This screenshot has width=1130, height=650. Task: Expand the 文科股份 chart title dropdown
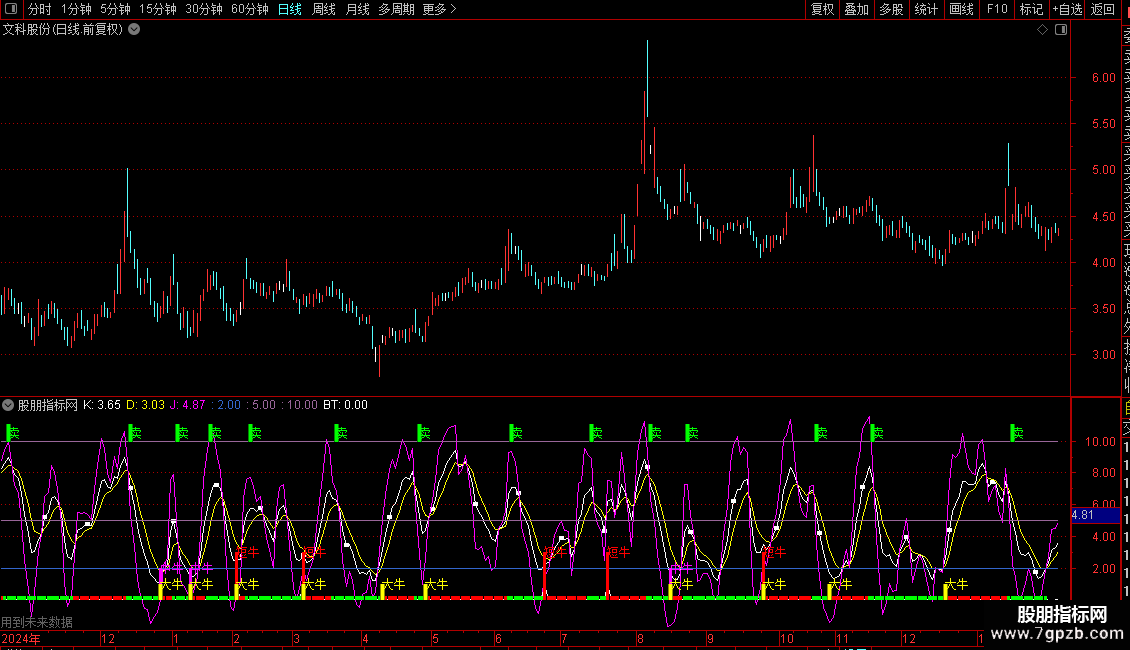pos(134,30)
